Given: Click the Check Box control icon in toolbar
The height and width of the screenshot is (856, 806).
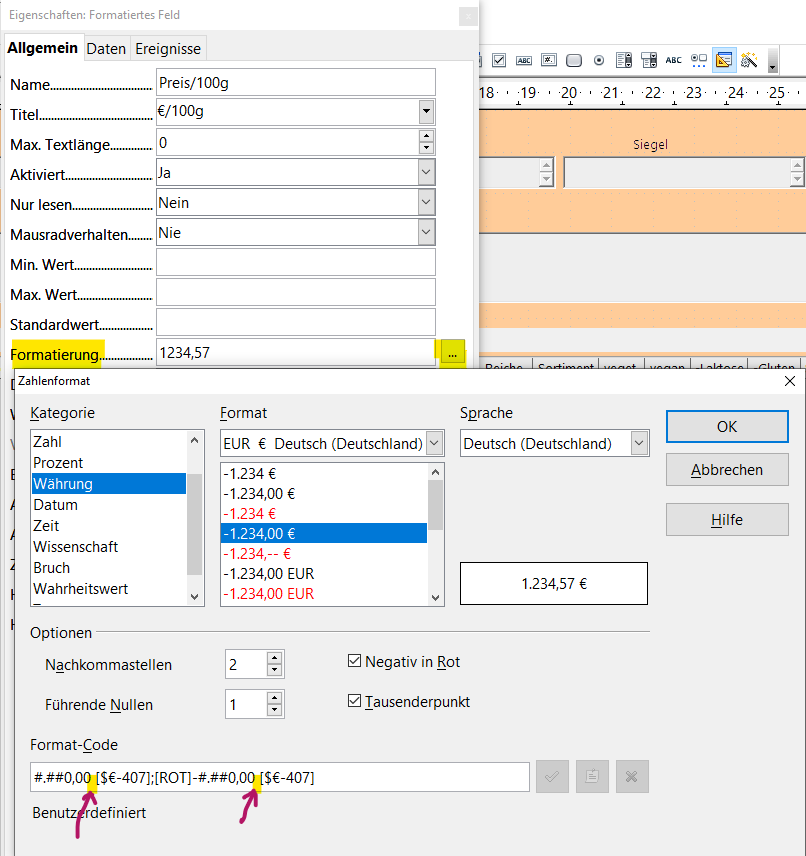Looking at the screenshot, I should click(x=499, y=60).
